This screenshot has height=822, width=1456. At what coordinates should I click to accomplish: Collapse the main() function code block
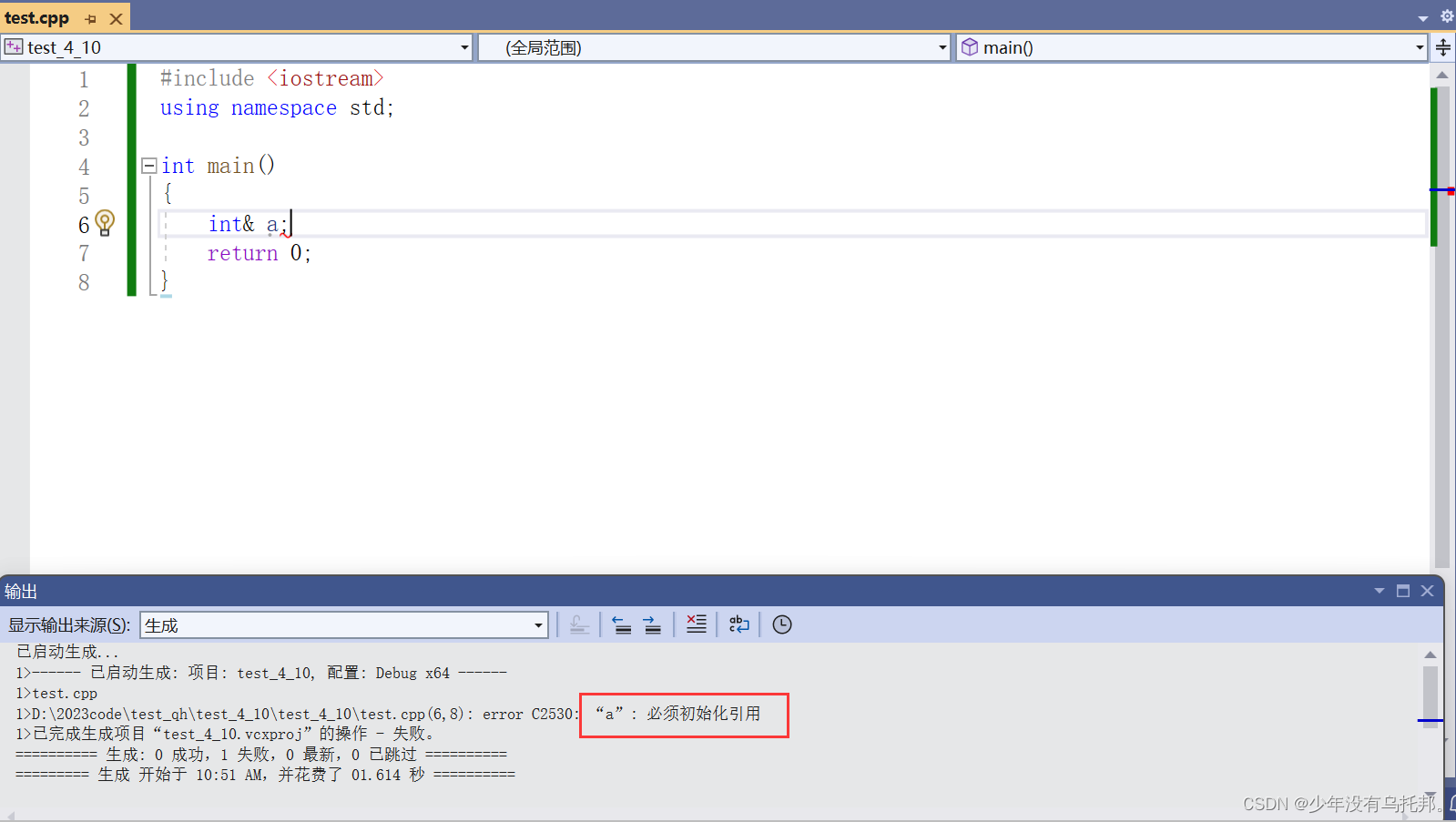(149, 166)
